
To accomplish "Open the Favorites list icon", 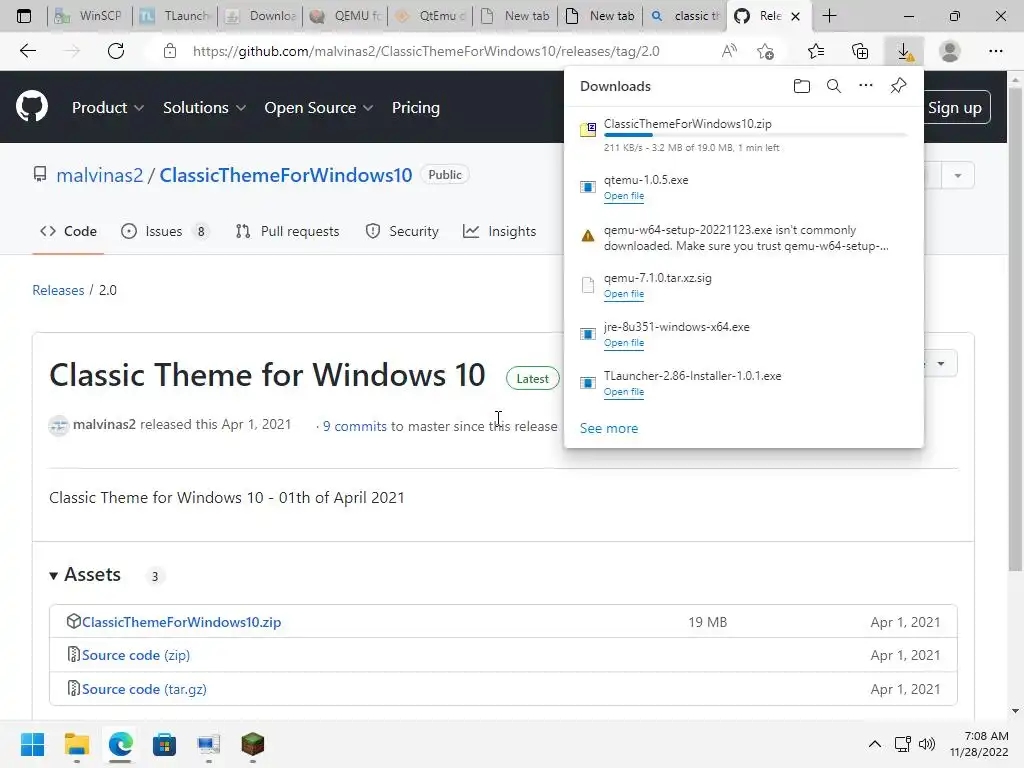I will [816, 51].
